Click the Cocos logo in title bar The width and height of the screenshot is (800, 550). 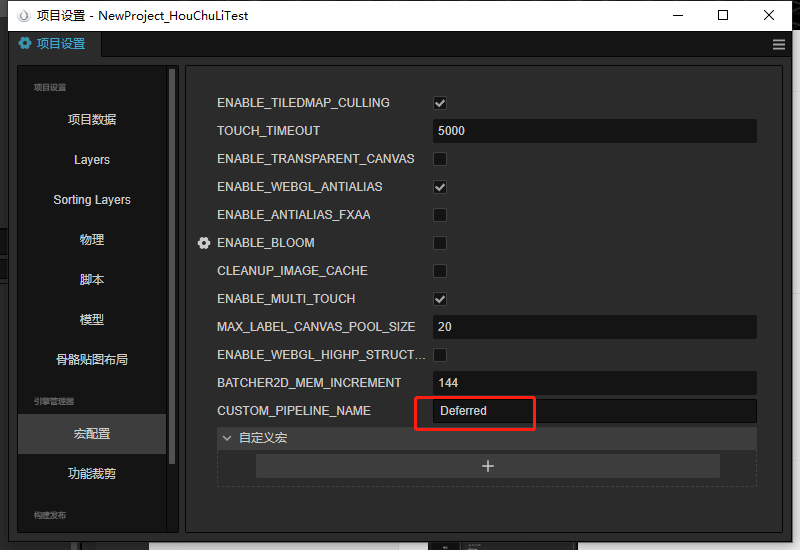pos(23,16)
